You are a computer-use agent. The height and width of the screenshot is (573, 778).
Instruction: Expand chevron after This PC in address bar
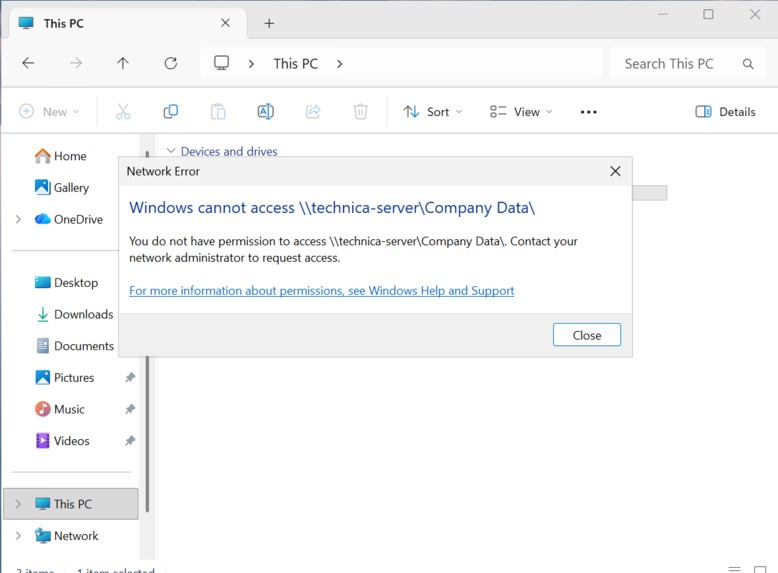339,64
